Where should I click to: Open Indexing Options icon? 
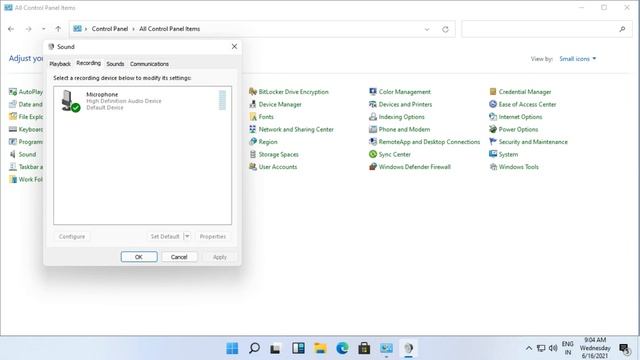point(373,117)
